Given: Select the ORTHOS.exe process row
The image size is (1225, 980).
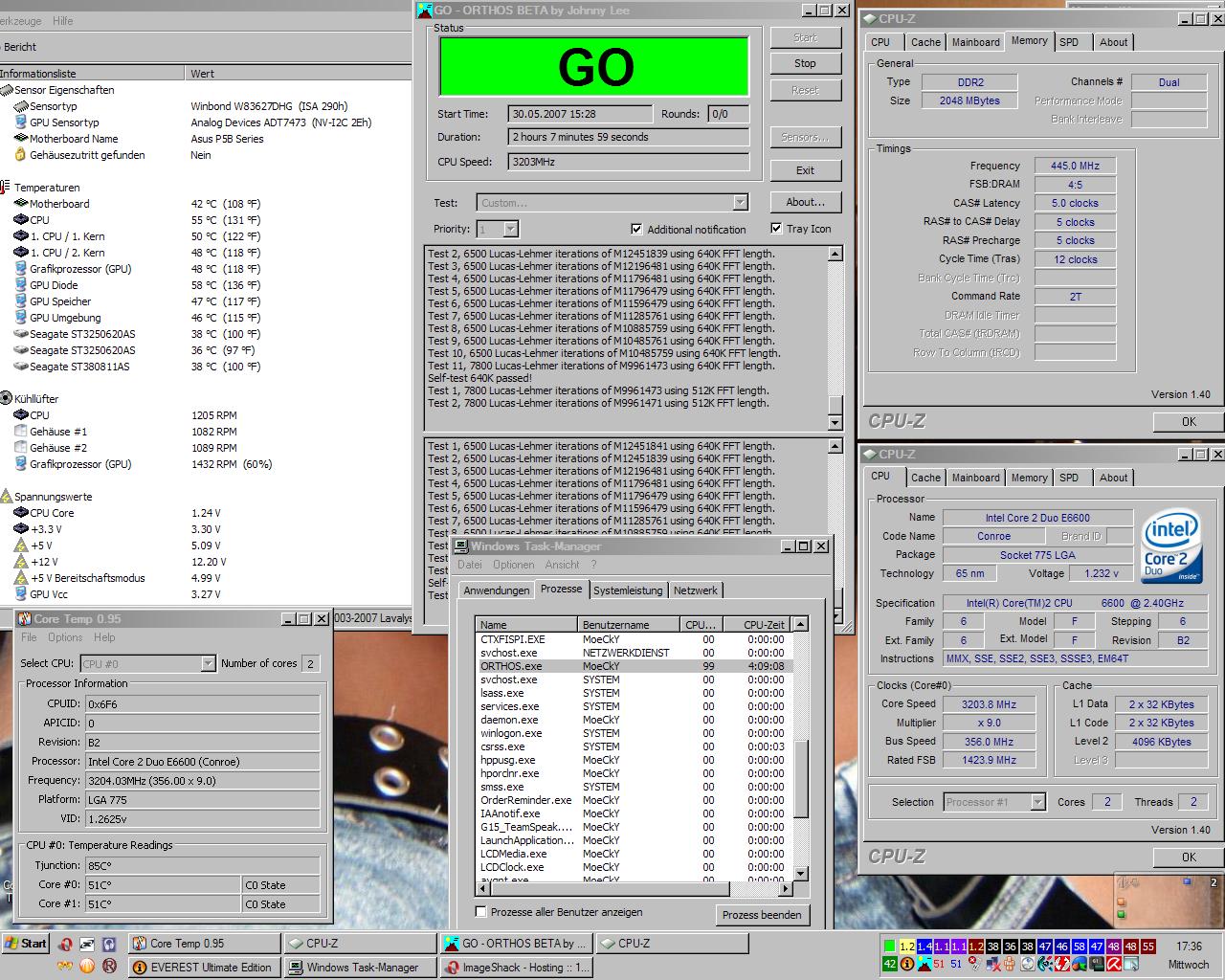Looking at the screenshot, I should [x=635, y=666].
